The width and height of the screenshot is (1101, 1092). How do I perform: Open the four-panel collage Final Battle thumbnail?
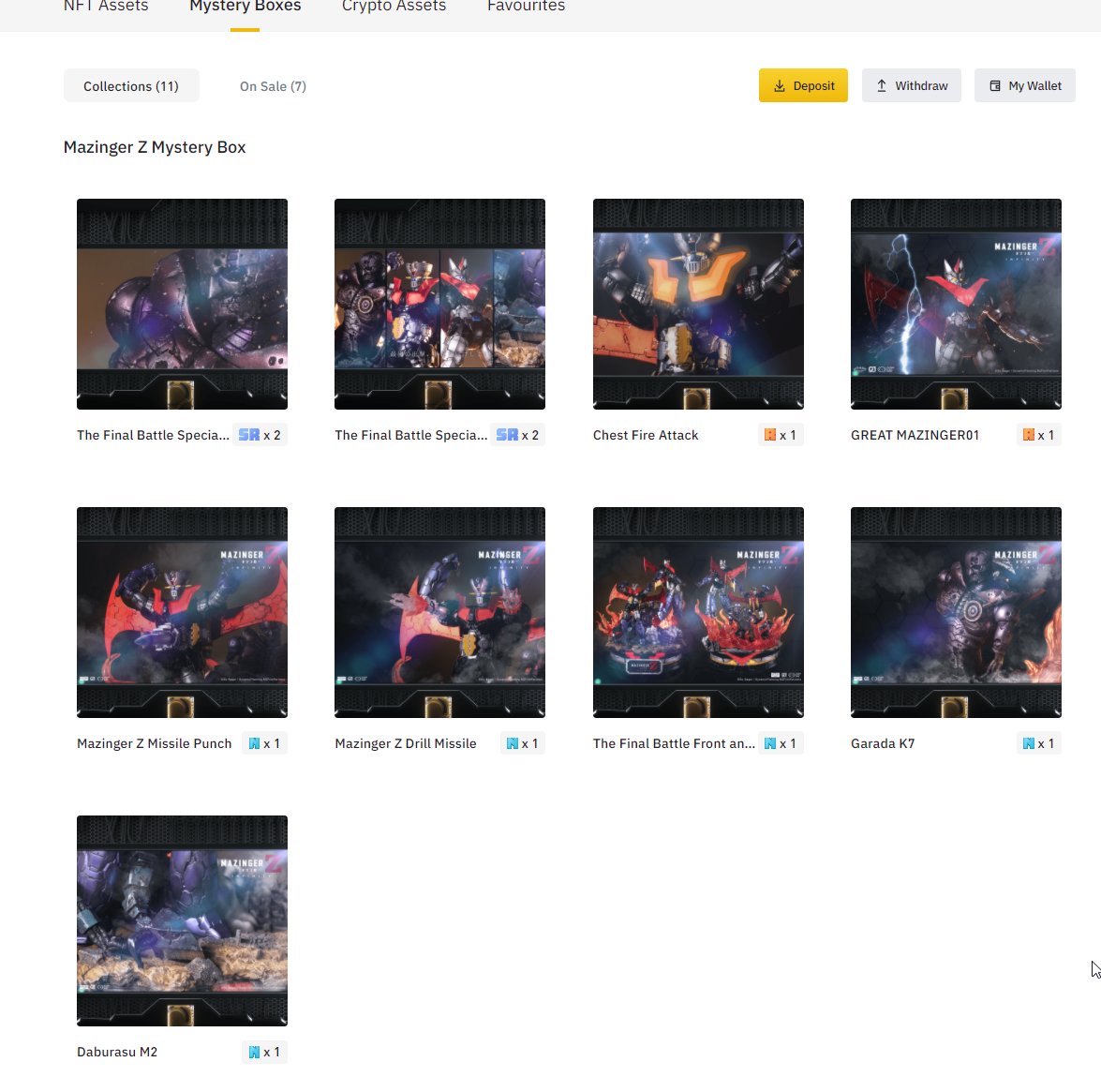click(439, 304)
